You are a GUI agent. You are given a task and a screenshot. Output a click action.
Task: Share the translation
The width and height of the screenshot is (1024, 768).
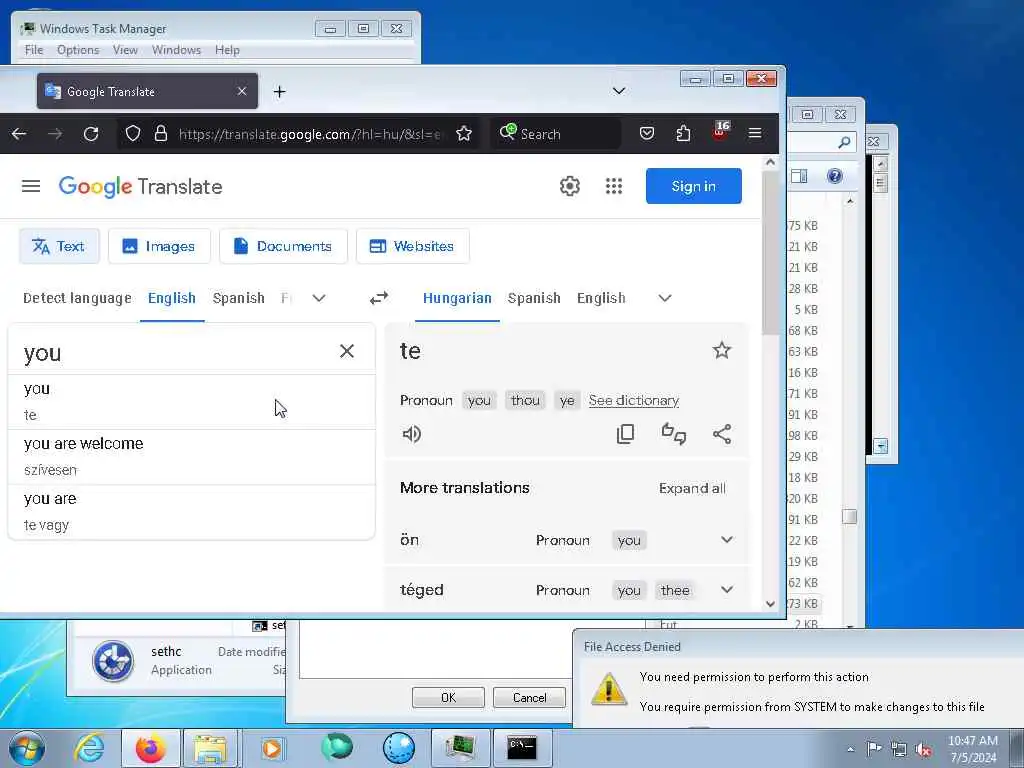pyautogui.click(x=722, y=434)
